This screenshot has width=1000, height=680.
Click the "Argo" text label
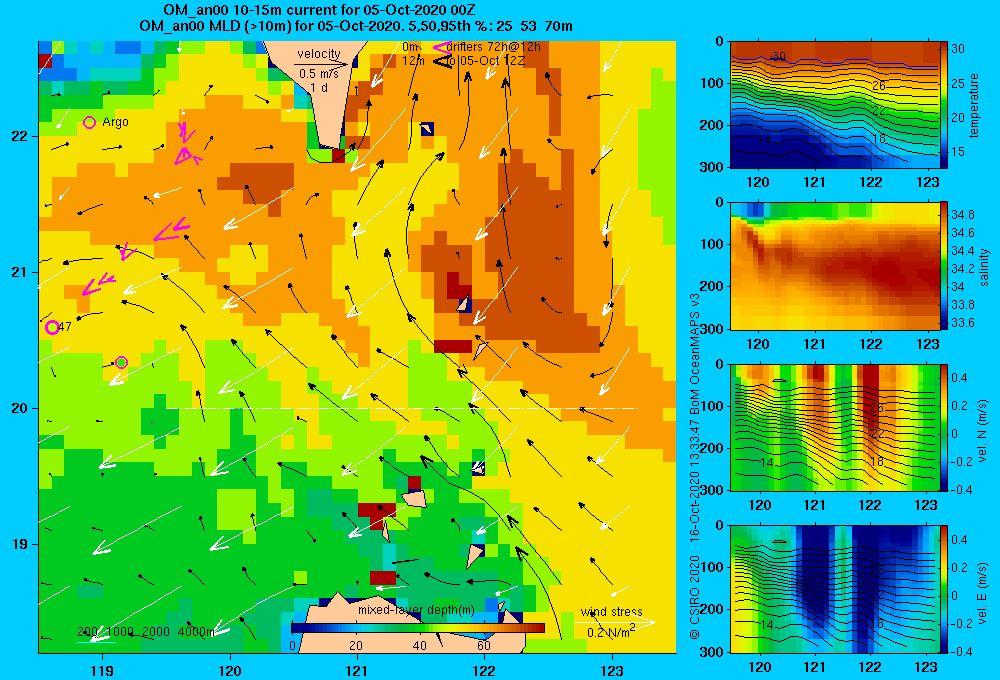click(x=115, y=122)
